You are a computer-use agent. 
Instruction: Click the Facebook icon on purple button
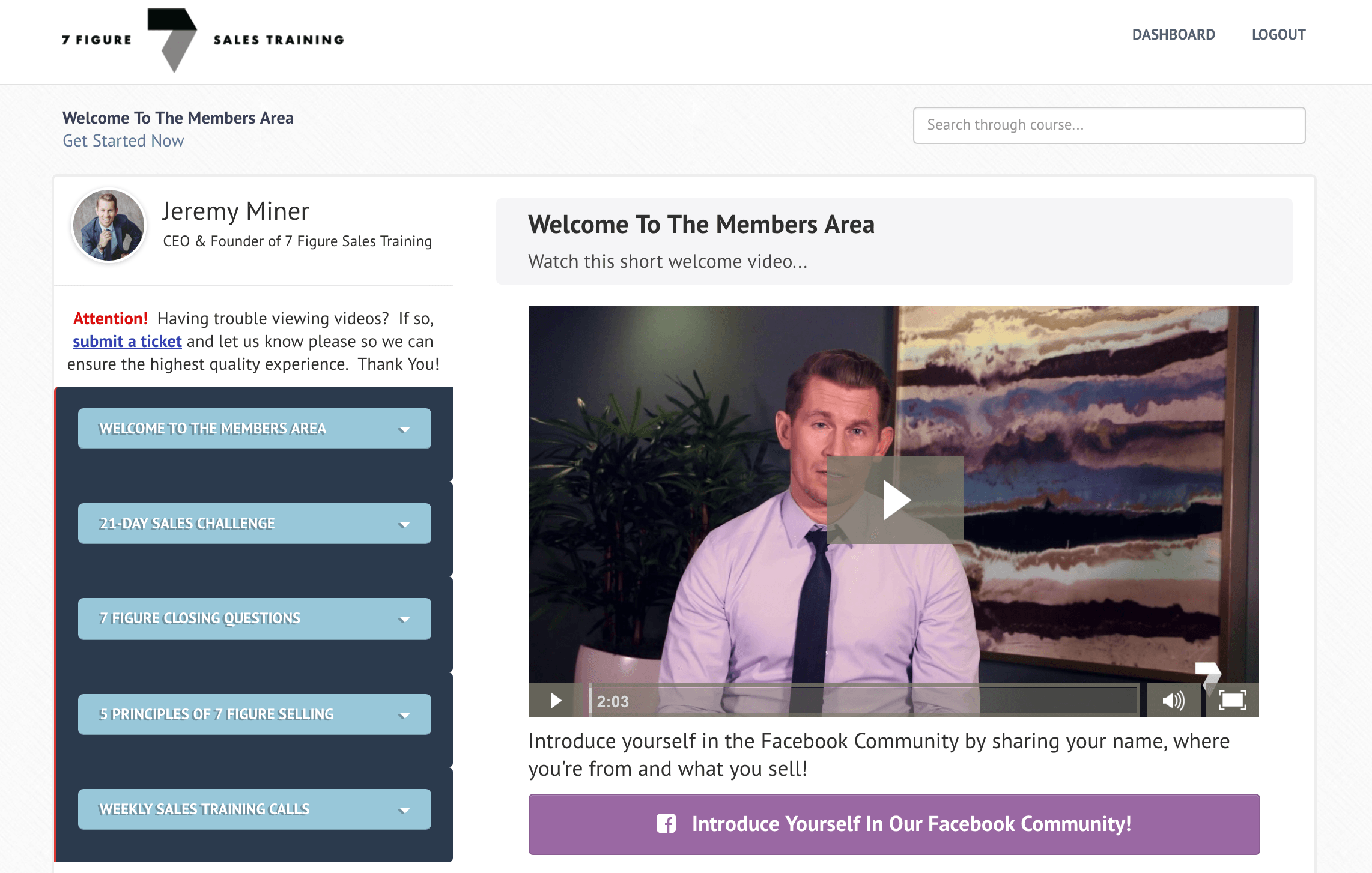pos(666,824)
